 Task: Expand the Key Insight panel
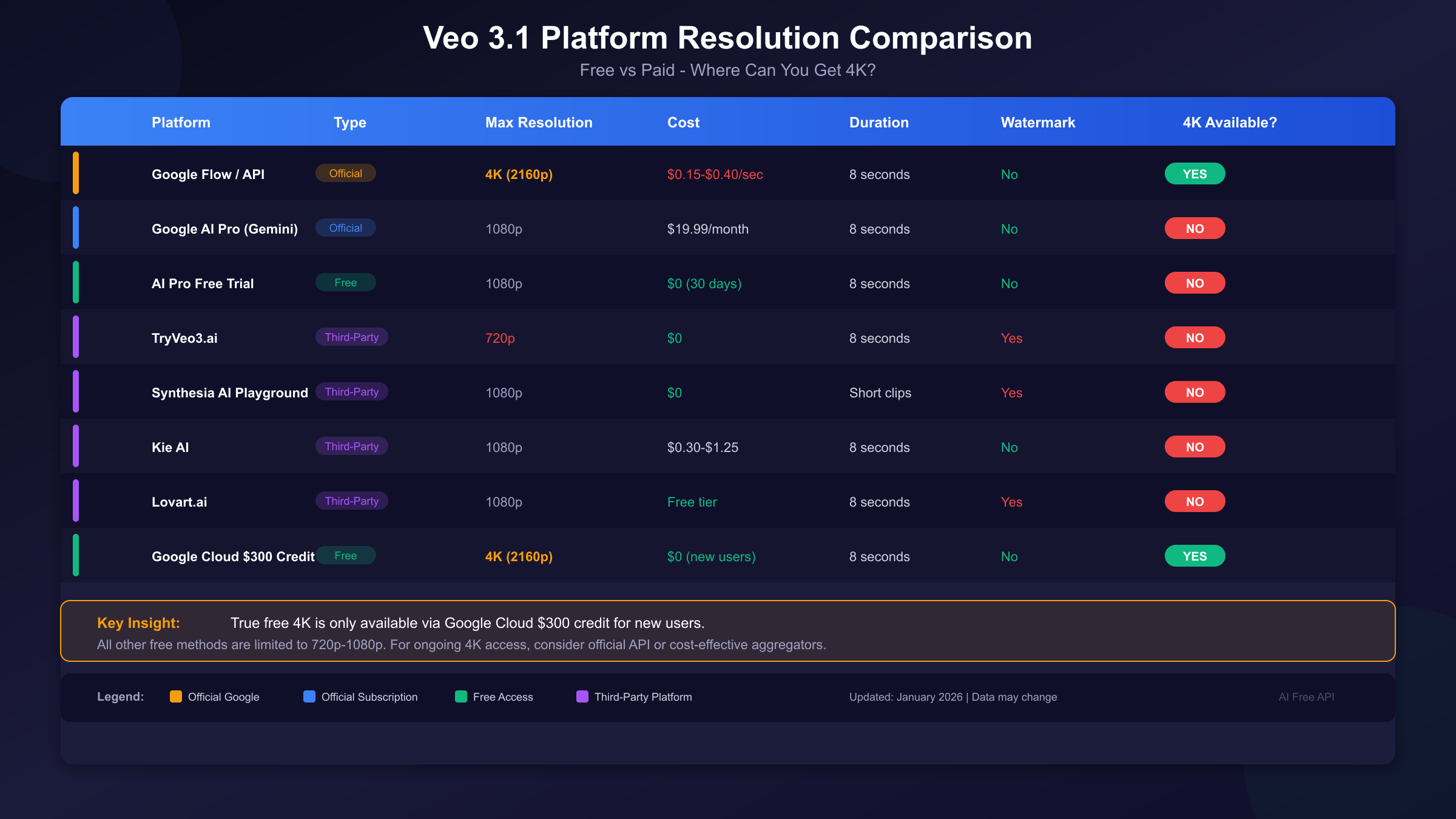pyautogui.click(x=728, y=631)
